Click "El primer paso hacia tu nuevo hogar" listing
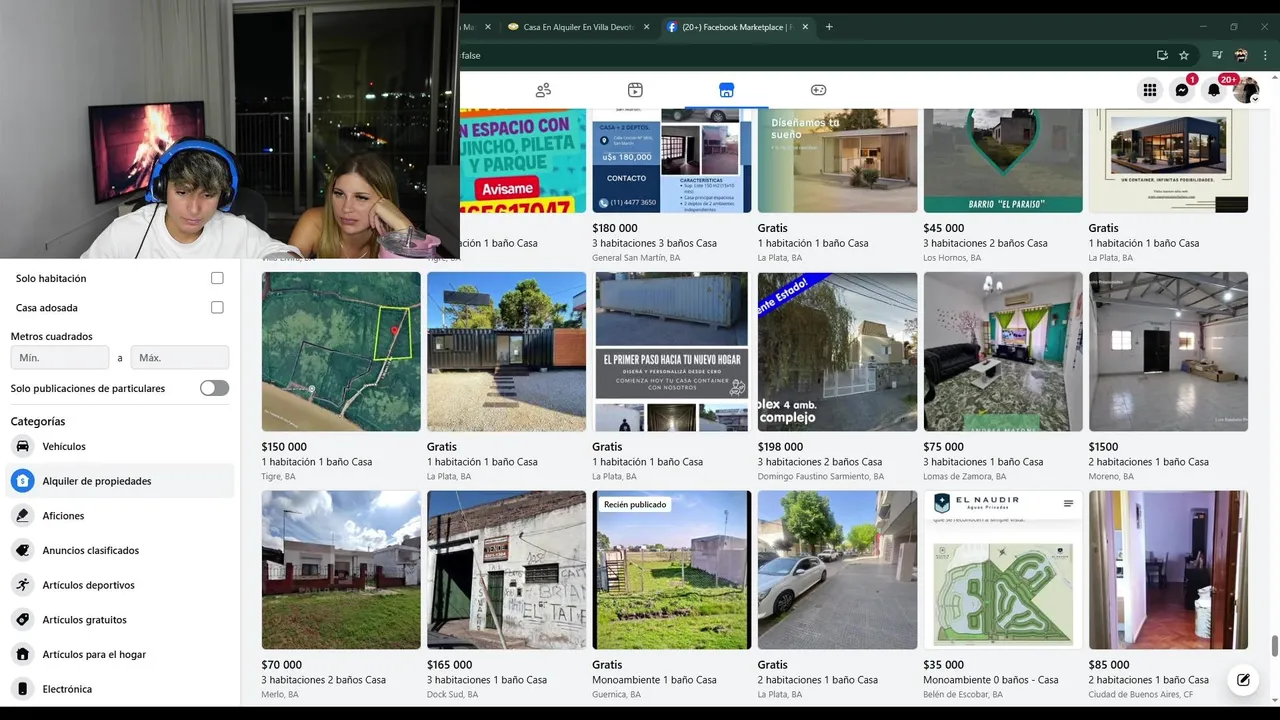This screenshot has height=720, width=1280. click(x=672, y=352)
